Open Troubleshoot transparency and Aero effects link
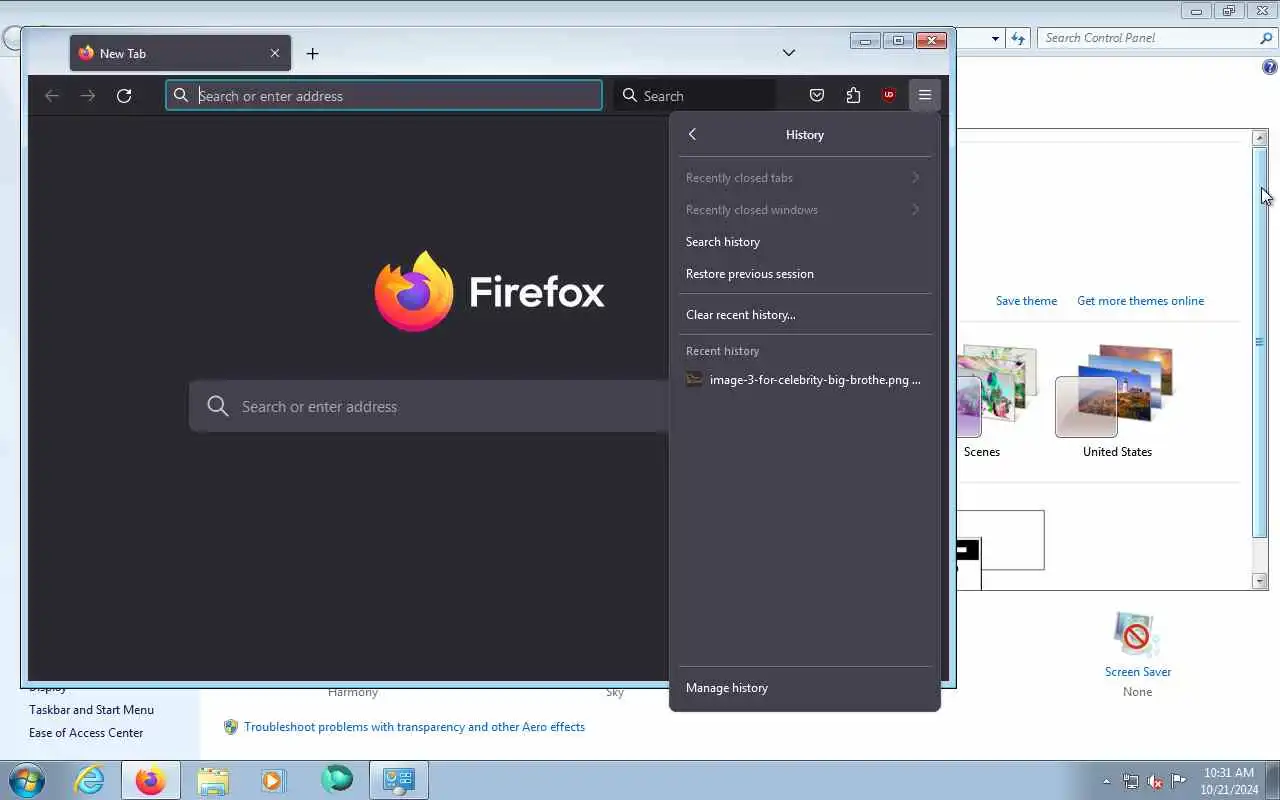The width and height of the screenshot is (1280, 800). [414, 727]
